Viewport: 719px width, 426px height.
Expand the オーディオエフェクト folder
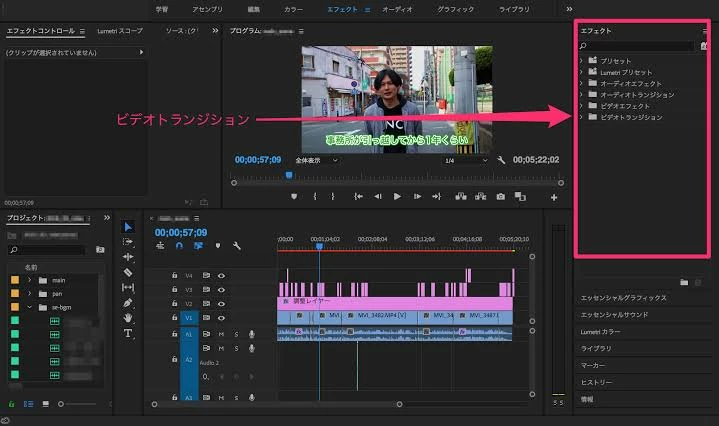(x=581, y=83)
